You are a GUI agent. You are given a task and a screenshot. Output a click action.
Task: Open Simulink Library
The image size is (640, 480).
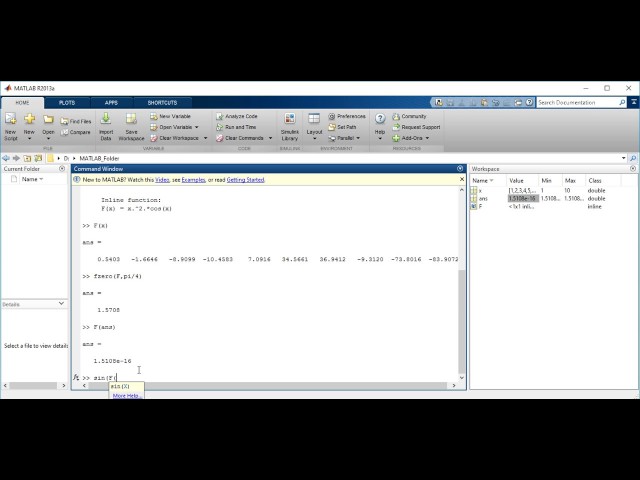click(x=290, y=127)
